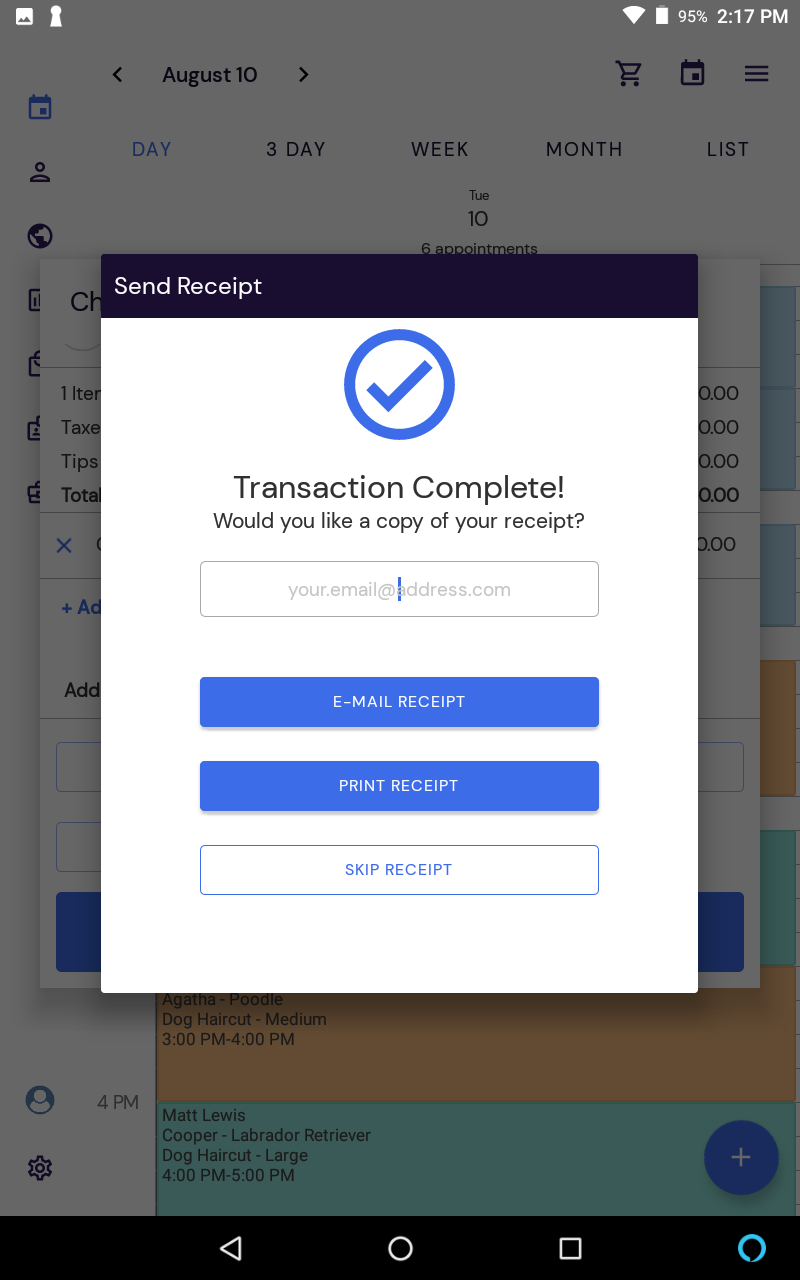Image resolution: width=800 pixels, height=1280 pixels.
Task: Open the globe icon in sidebar
Action: 40,236
